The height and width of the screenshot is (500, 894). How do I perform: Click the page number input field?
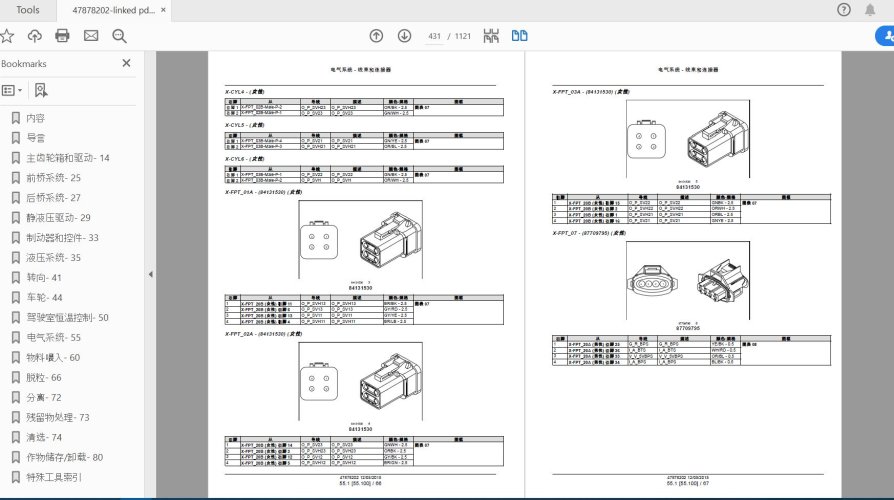(x=435, y=36)
